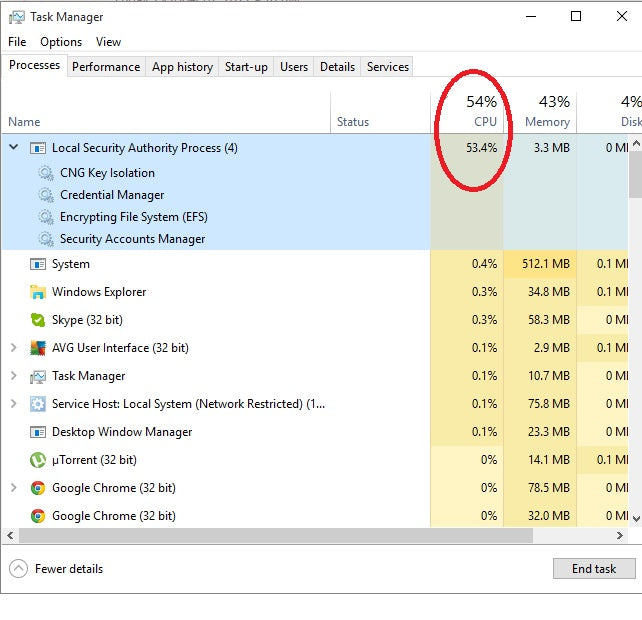This screenshot has width=642, height=620.
Task: Click the 512.1 MB memory value
Action: pos(546,264)
